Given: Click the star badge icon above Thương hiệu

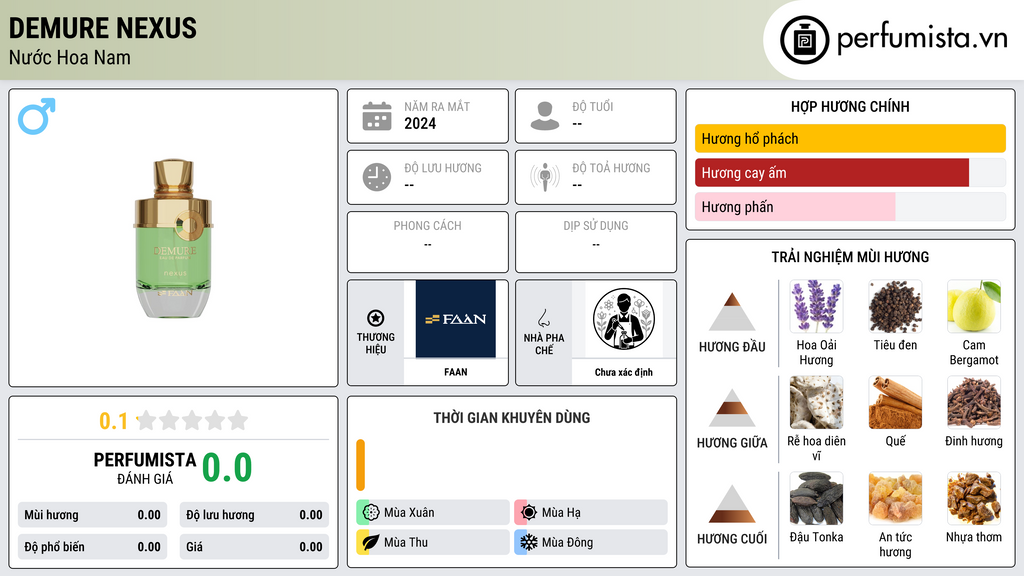Looking at the screenshot, I should pyautogui.click(x=376, y=318).
